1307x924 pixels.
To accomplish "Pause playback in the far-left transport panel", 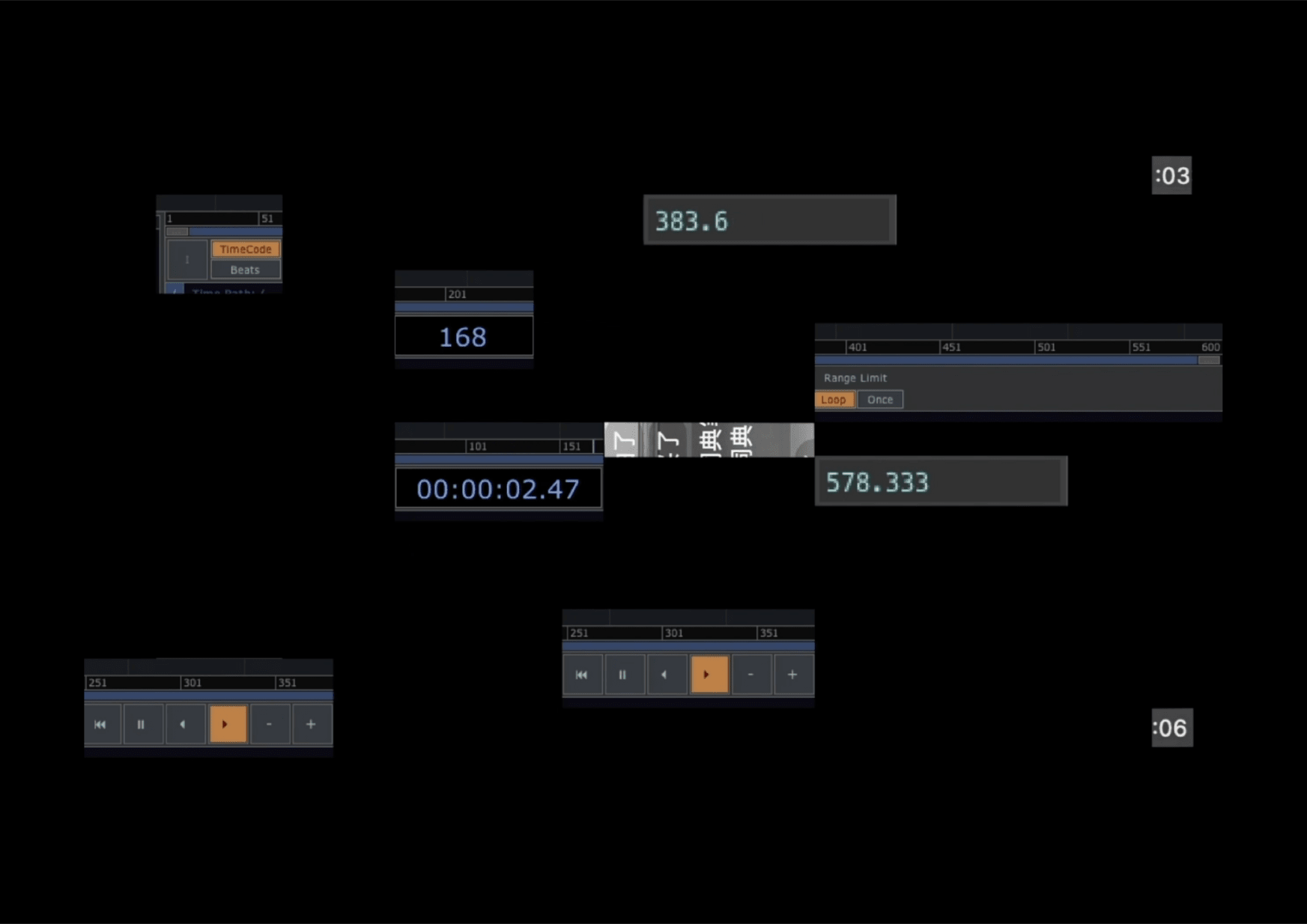I will click(x=142, y=724).
